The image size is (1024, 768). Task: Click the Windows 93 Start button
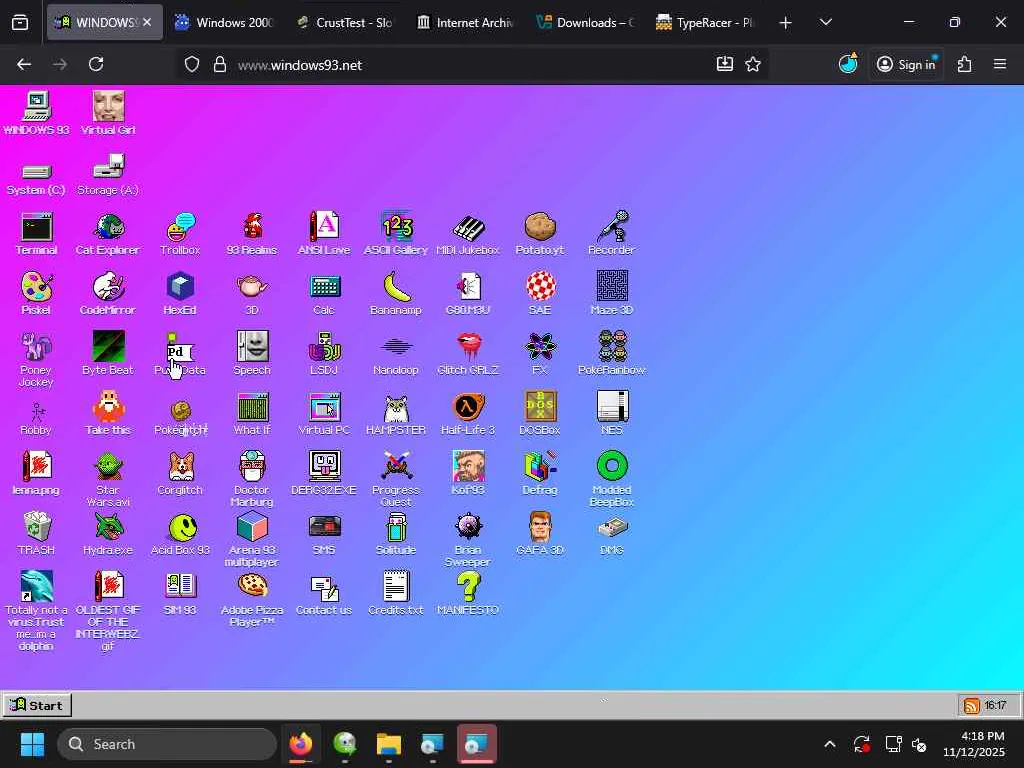coord(37,705)
